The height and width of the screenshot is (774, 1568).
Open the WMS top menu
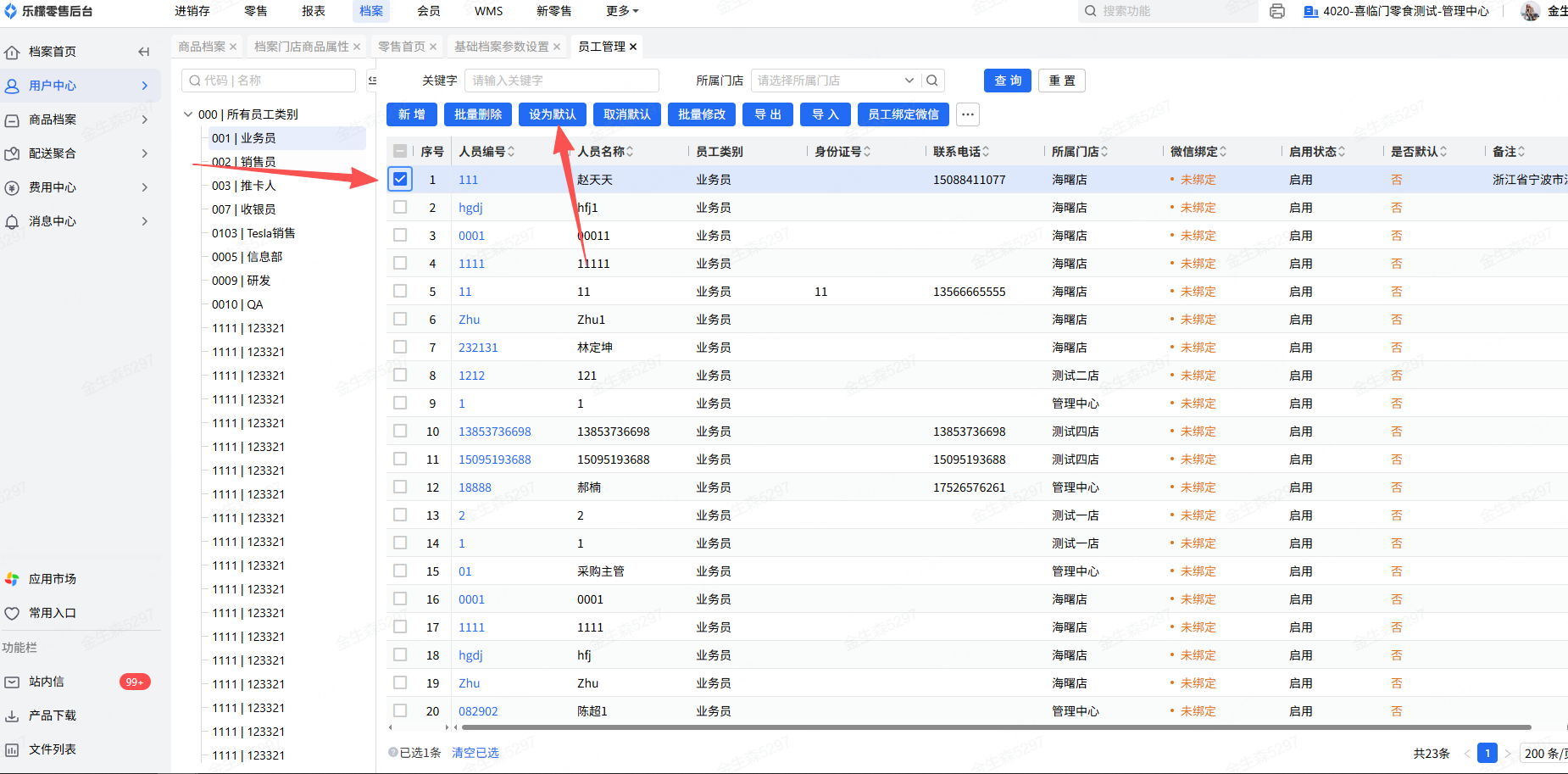[488, 11]
